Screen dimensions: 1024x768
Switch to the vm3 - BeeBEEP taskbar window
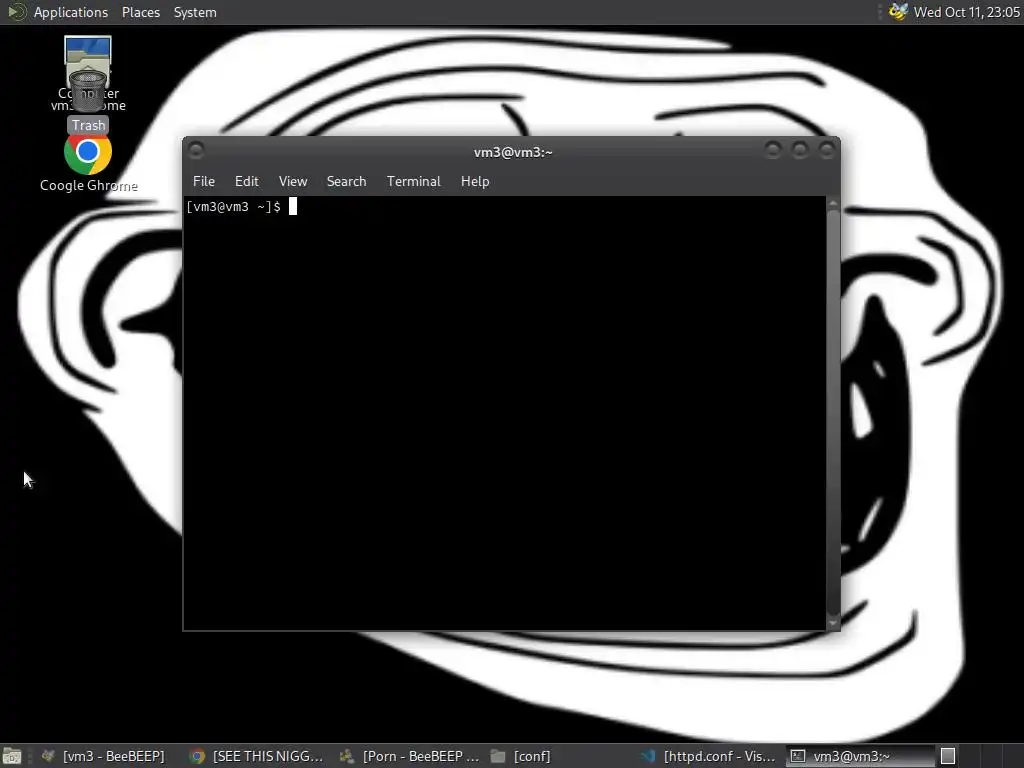point(103,756)
